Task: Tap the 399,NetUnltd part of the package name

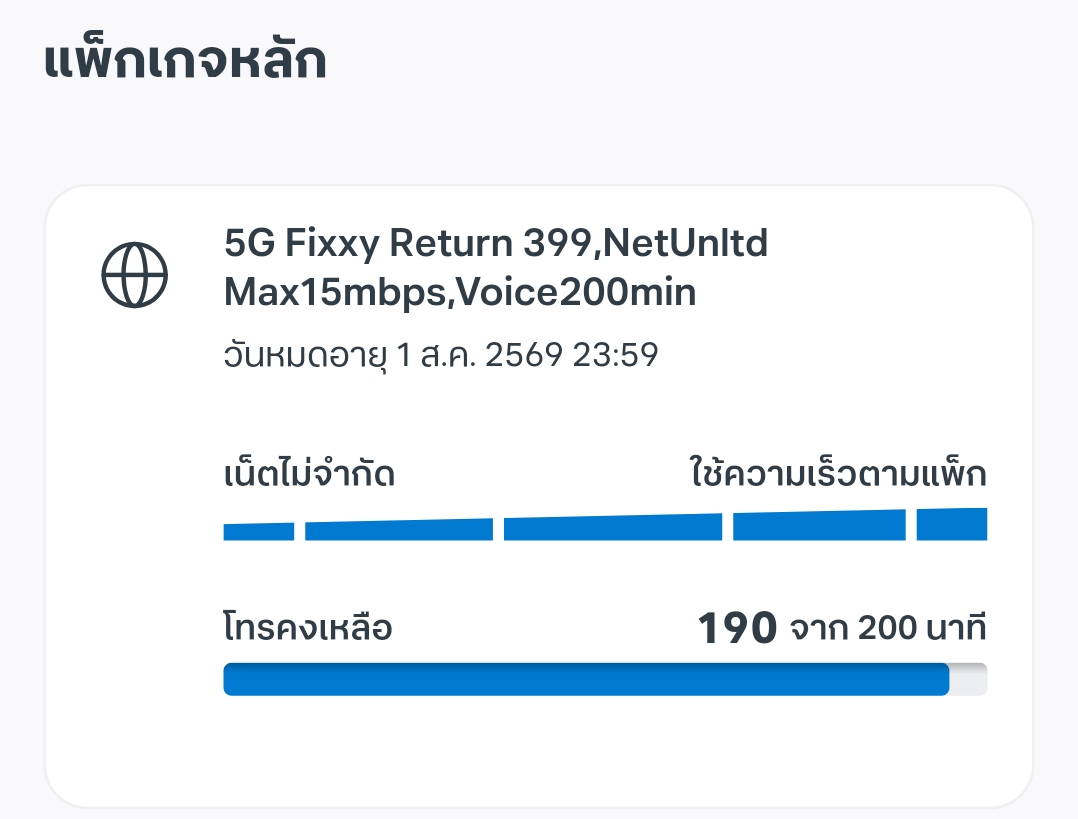Action: pos(645,243)
